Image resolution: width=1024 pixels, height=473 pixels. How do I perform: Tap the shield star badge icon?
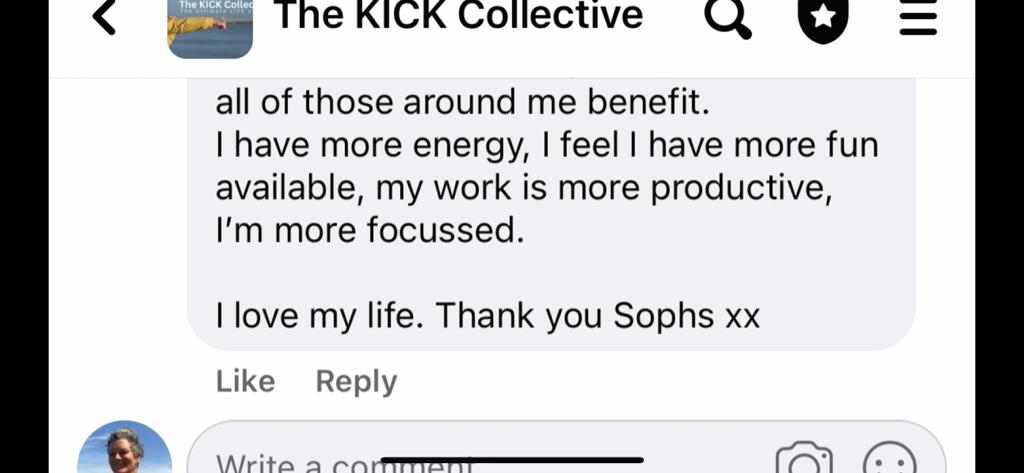click(821, 18)
